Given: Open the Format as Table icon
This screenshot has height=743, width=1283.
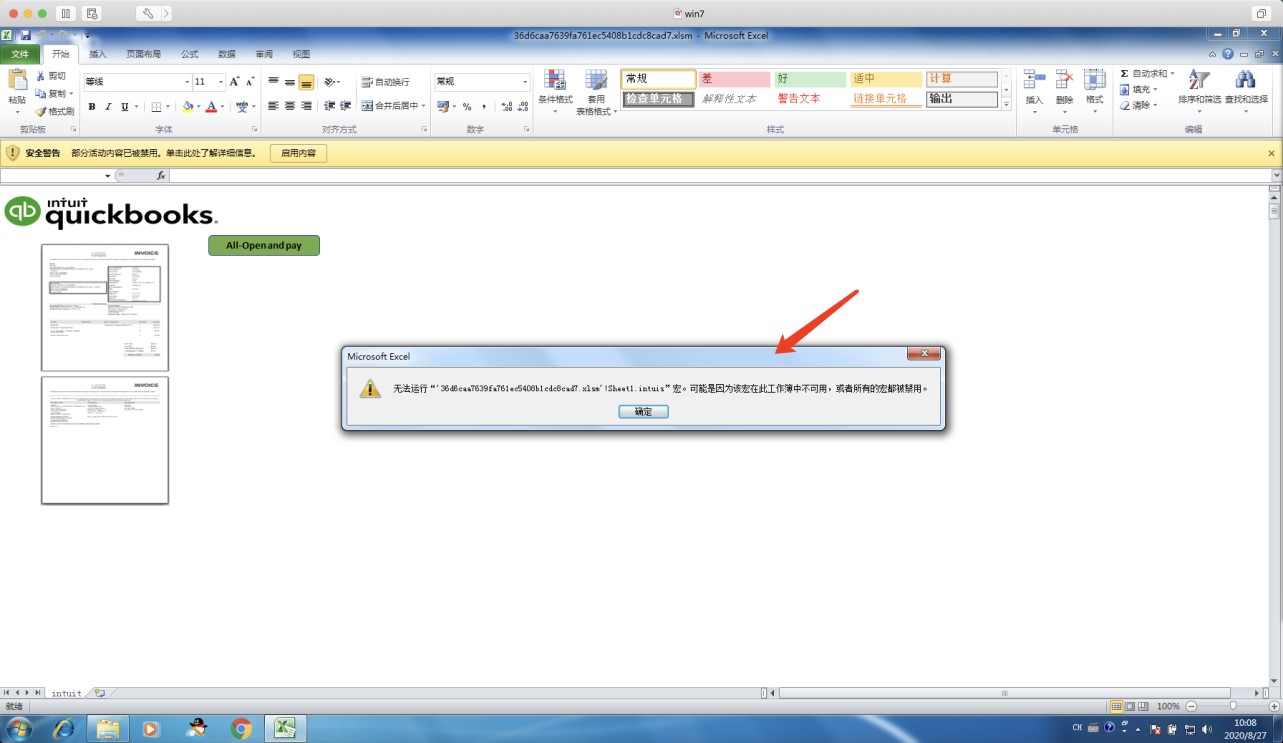Looking at the screenshot, I should click(x=596, y=81).
